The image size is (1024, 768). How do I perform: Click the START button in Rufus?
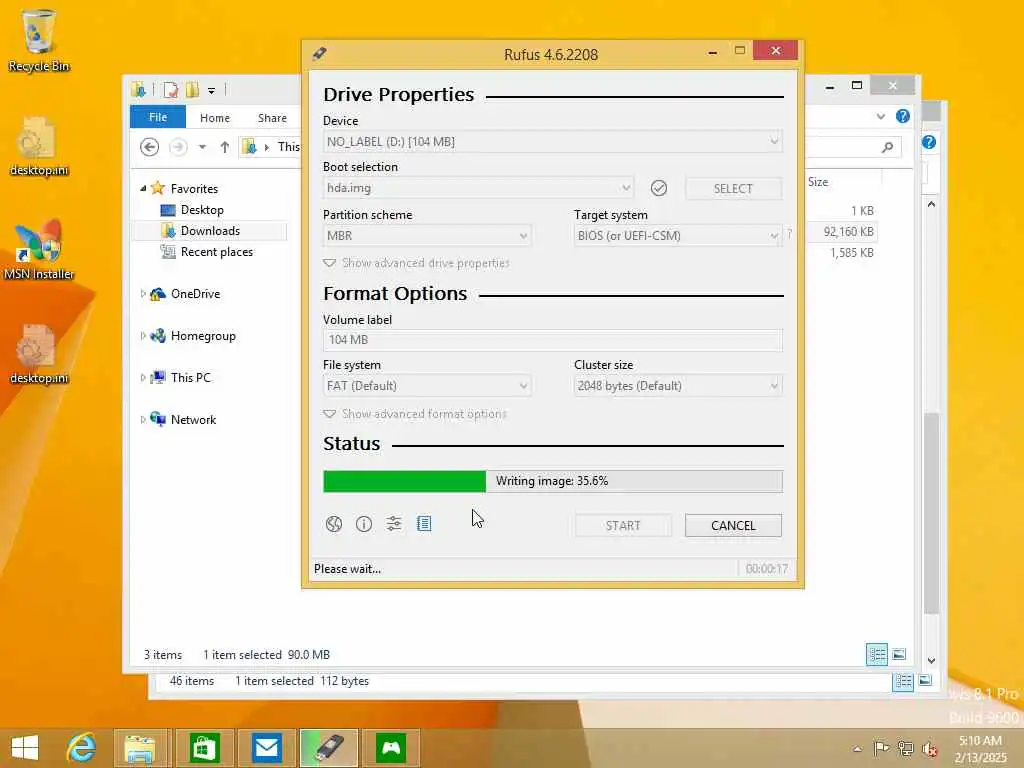click(x=623, y=526)
